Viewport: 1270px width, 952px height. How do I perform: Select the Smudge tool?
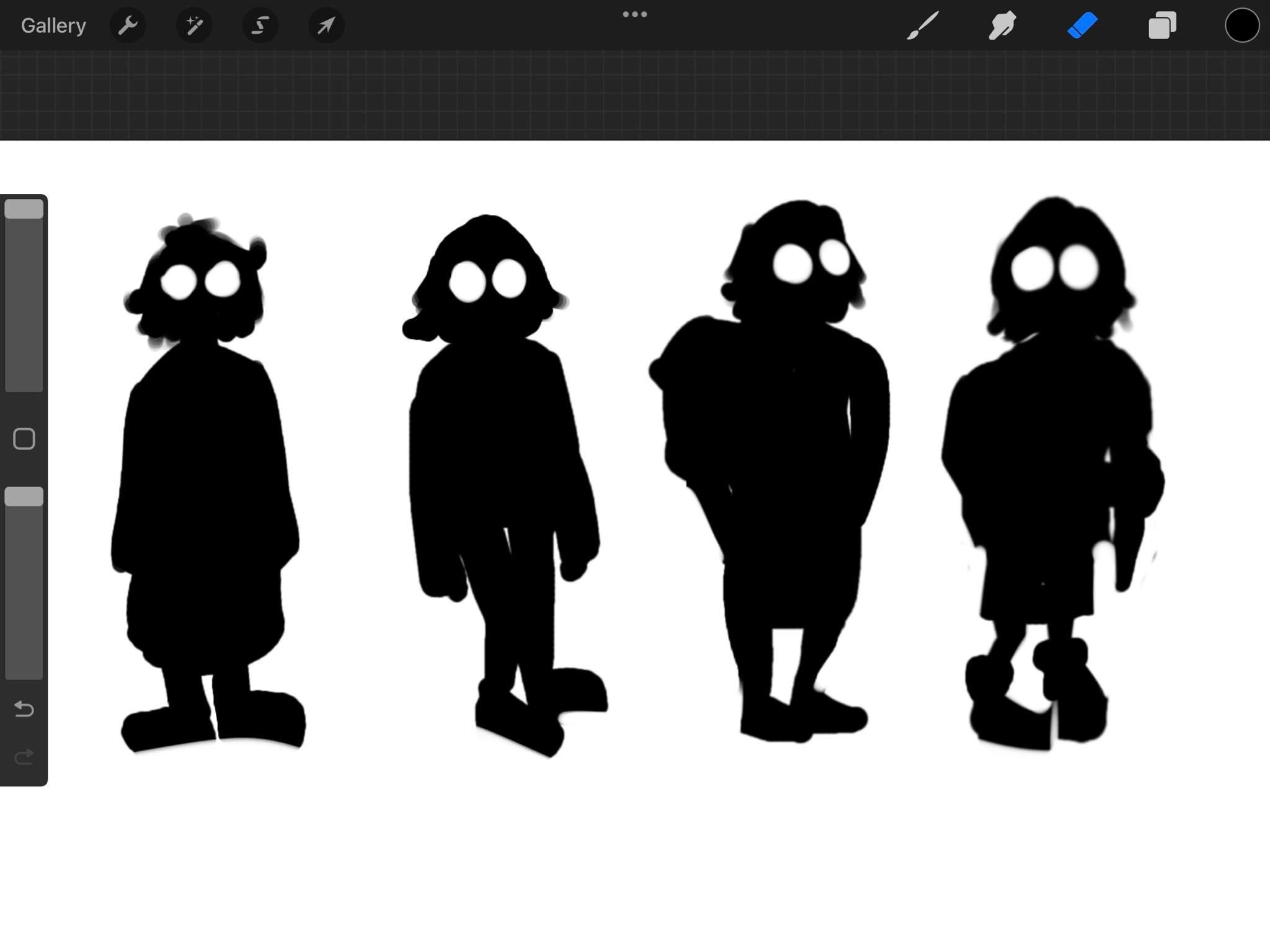pos(1002,25)
